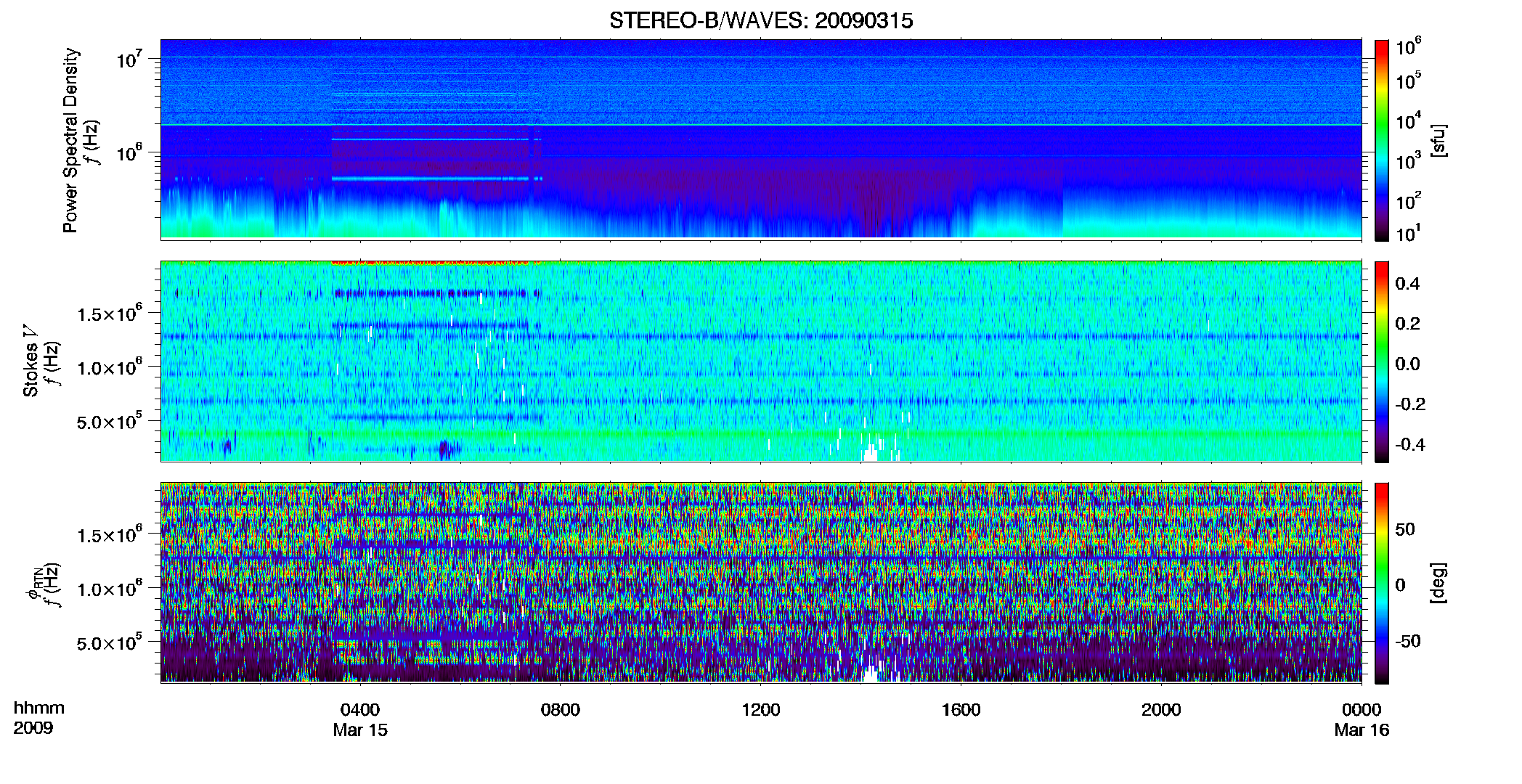
Task: Click the 2009 year label
Action: [x=33, y=728]
